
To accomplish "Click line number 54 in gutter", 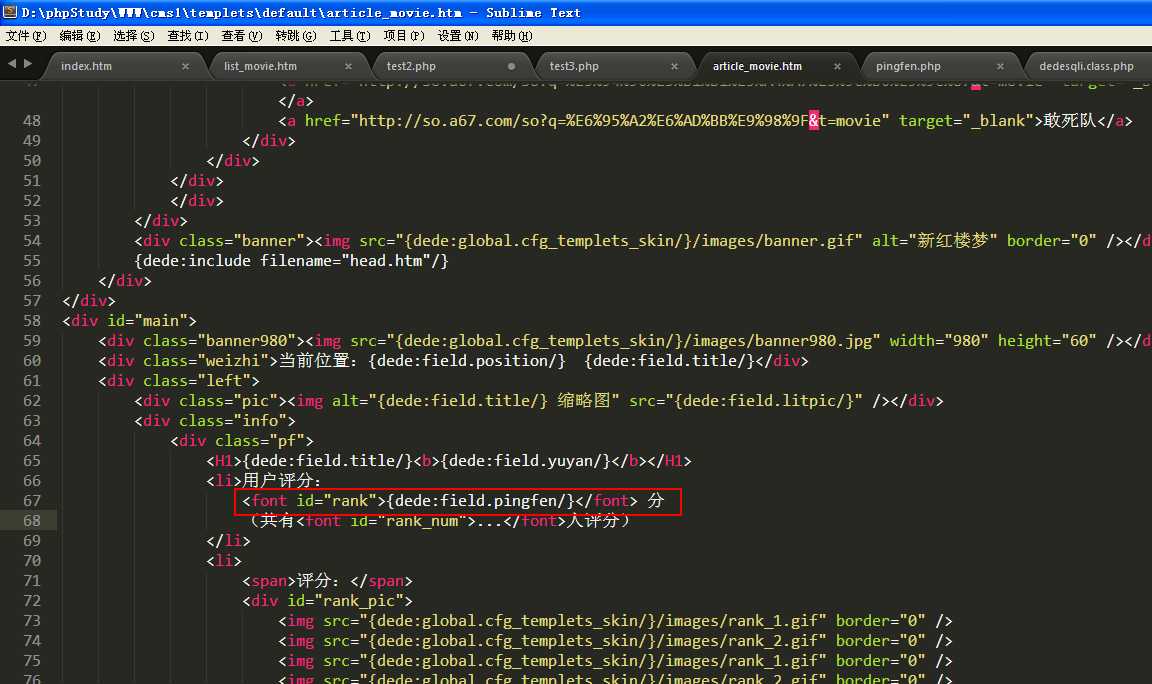I will [32, 240].
